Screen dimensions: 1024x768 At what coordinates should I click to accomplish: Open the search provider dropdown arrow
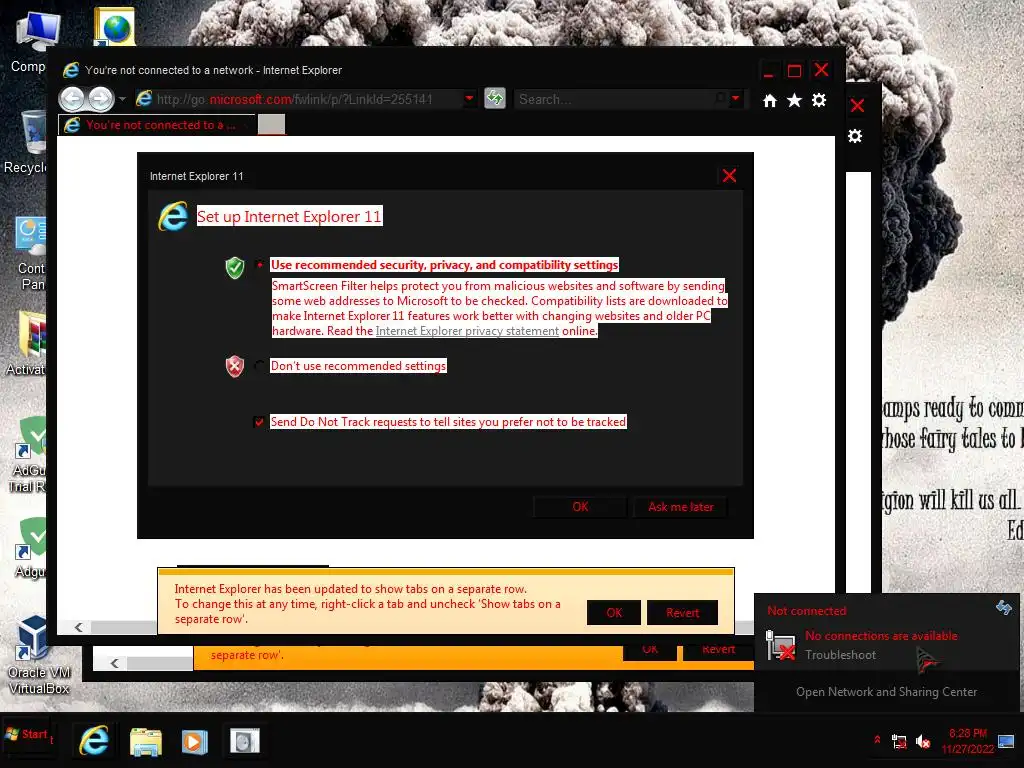(x=736, y=99)
